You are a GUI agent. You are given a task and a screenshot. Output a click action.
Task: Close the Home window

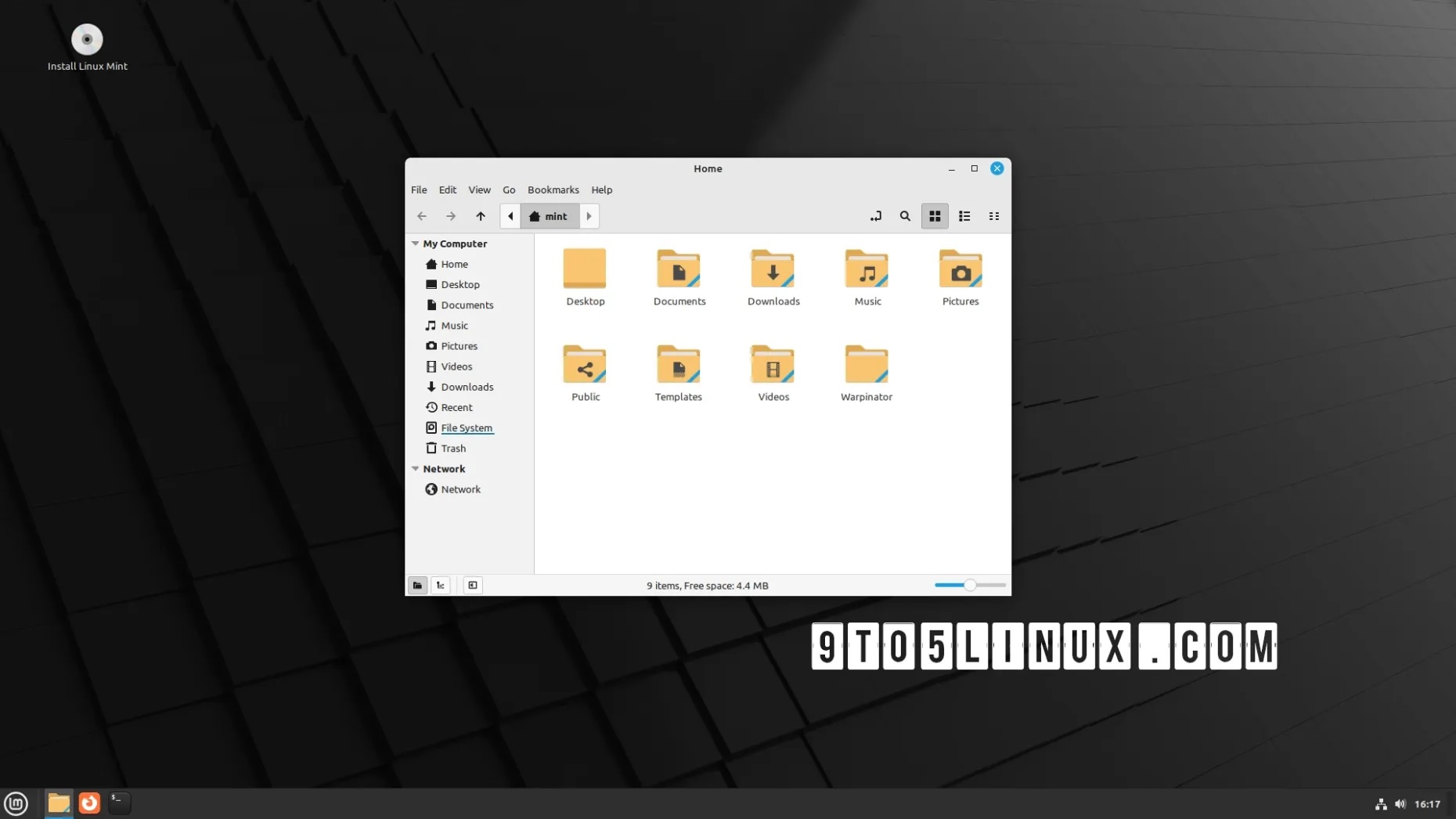click(997, 168)
